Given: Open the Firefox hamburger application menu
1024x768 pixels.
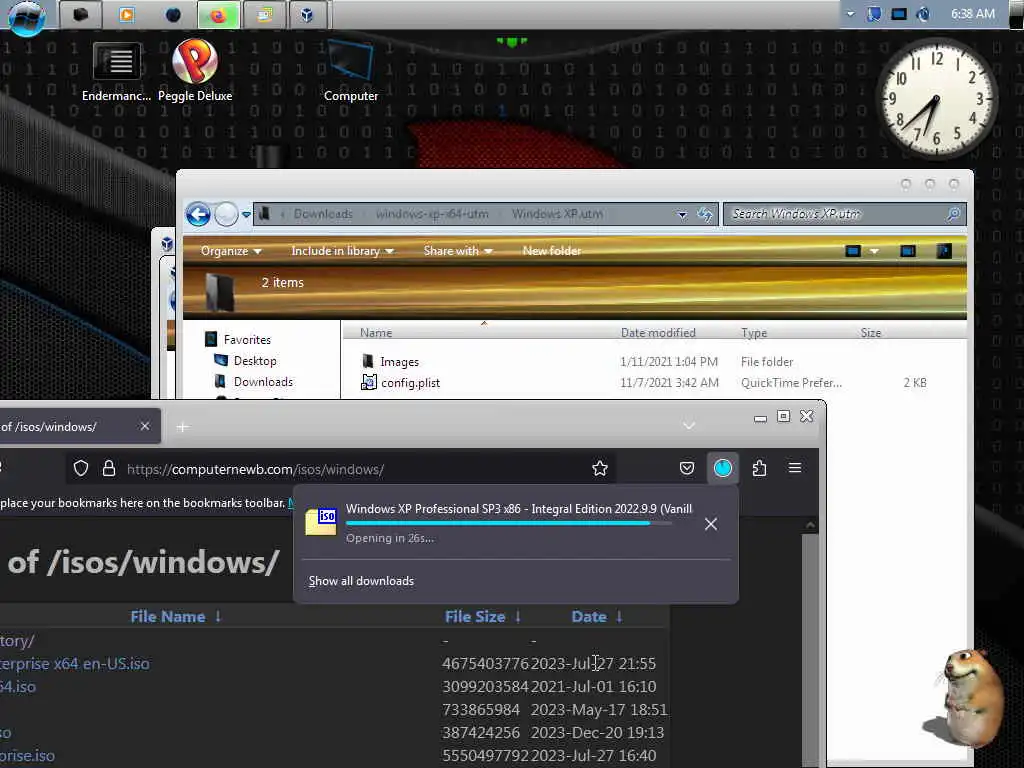Looking at the screenshot, I should coord(795,468).
